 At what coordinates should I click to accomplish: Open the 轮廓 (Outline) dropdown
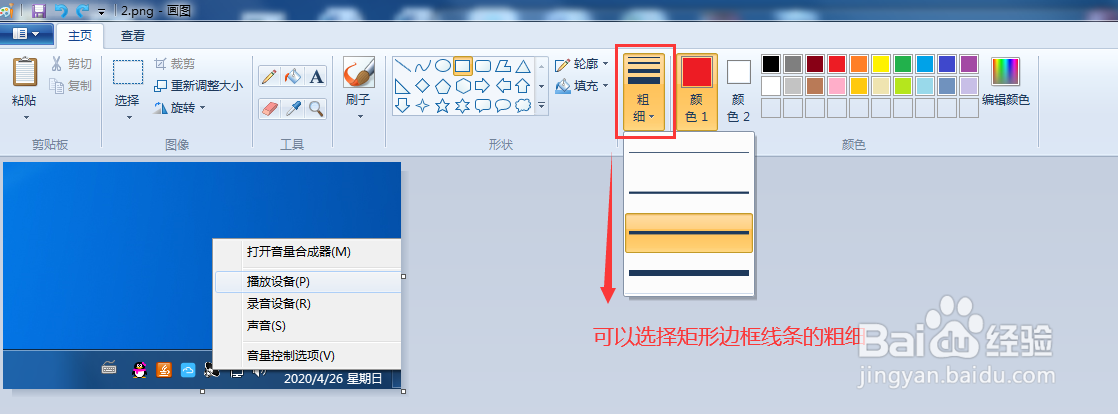pyautogui.click(x=583, y=64)
